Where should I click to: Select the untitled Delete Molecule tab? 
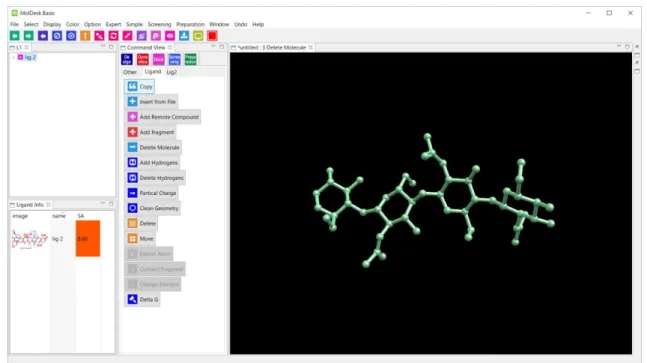272,47
